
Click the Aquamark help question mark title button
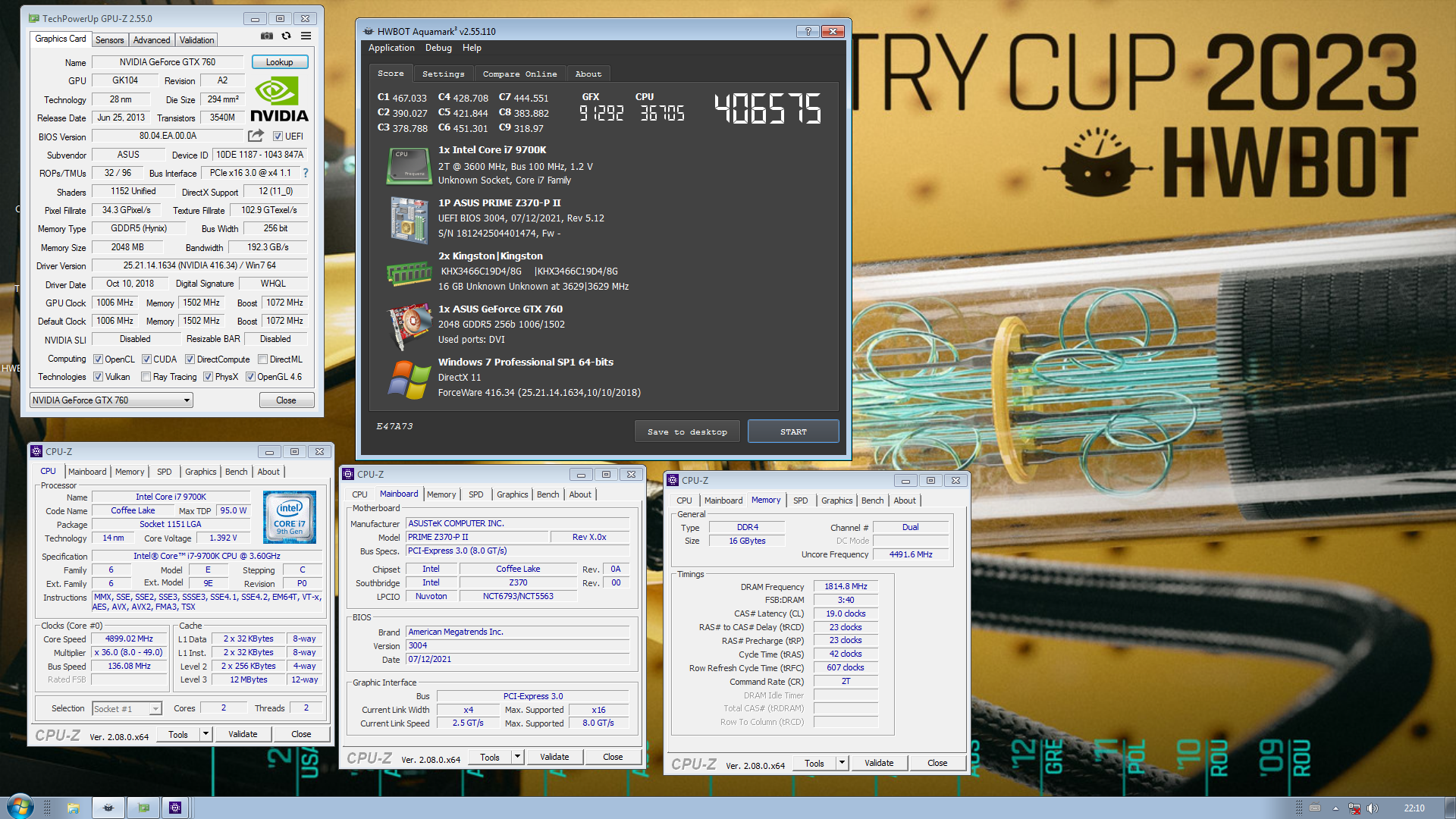point(808,31)
